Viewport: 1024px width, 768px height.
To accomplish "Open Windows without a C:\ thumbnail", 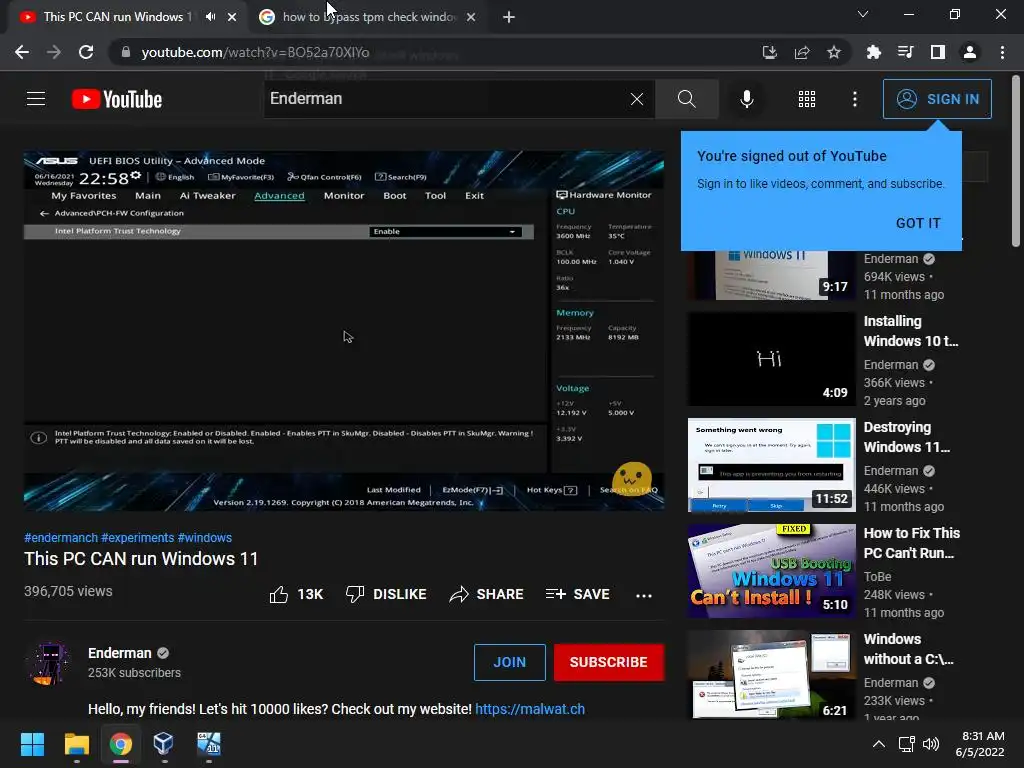I will (x=771, y=675).
